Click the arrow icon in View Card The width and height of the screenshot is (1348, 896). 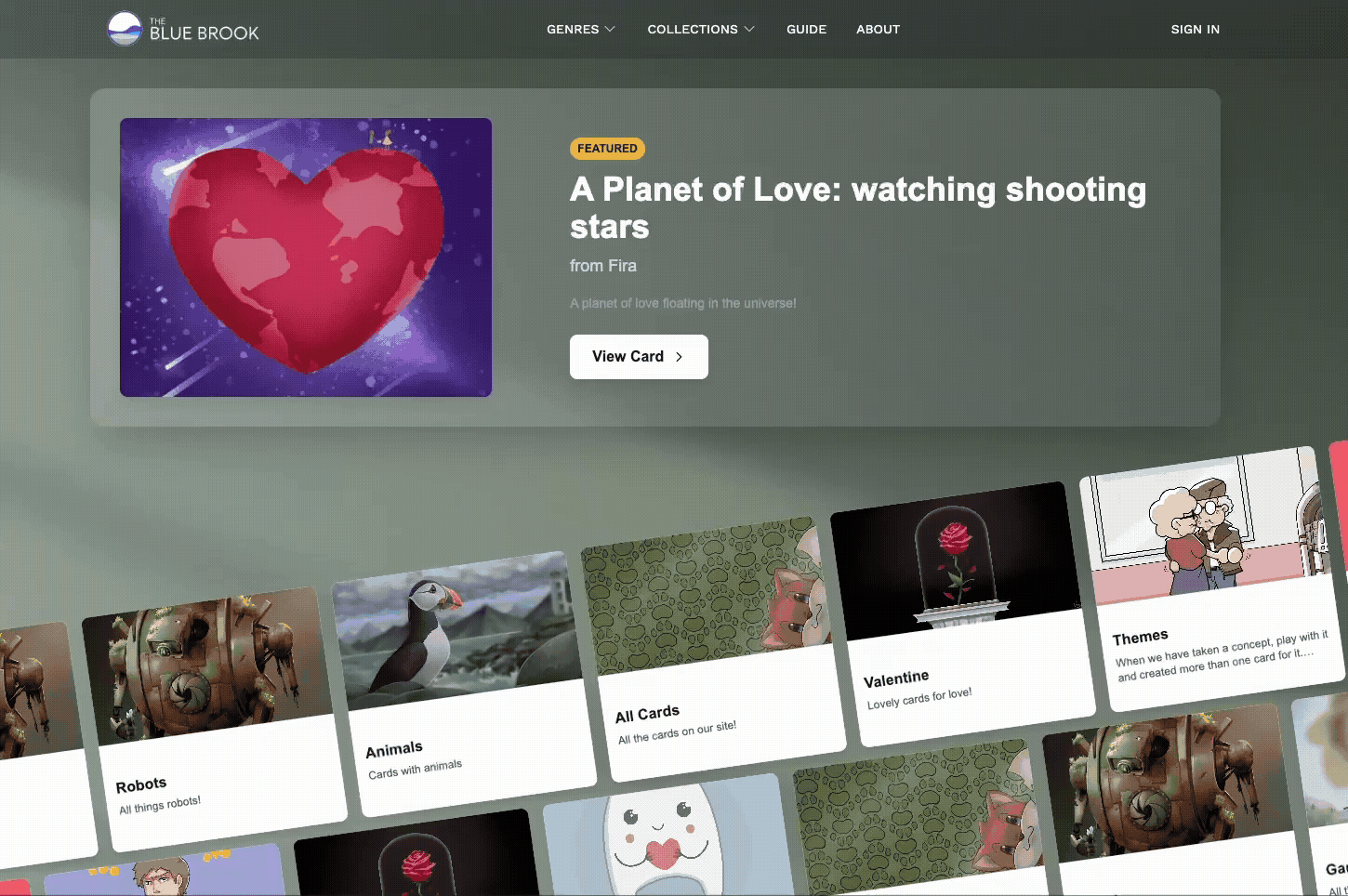click(680, 357)
